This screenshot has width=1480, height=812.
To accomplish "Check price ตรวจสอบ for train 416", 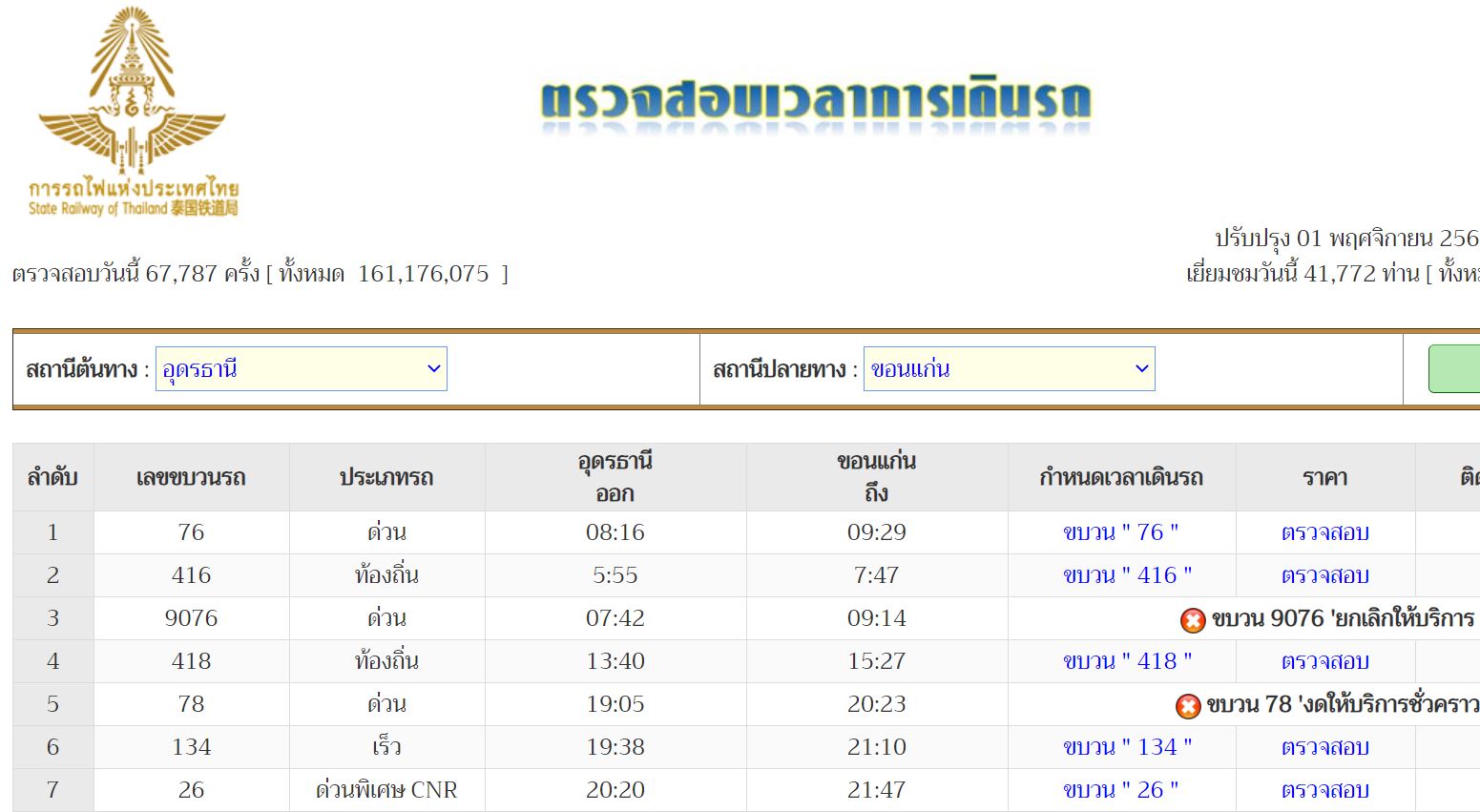I will 1325,575.
